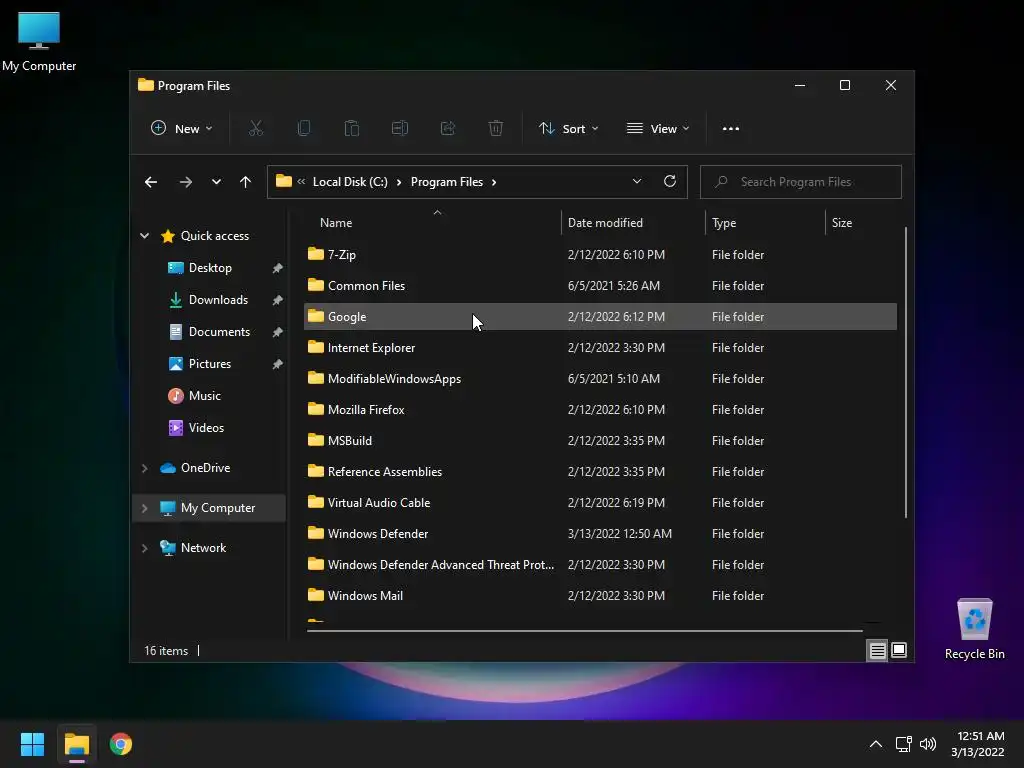1024x768 pixels.
Task: Click the Cut scissors icon in toolbar
Action: [255, 129]
